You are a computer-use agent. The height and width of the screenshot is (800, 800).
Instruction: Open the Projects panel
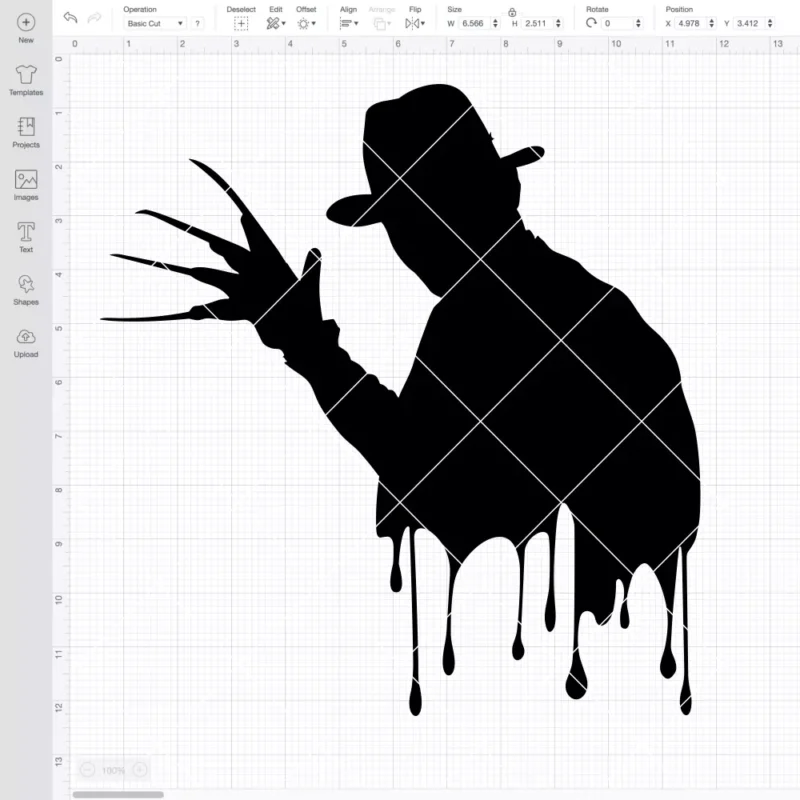[26, 133]
